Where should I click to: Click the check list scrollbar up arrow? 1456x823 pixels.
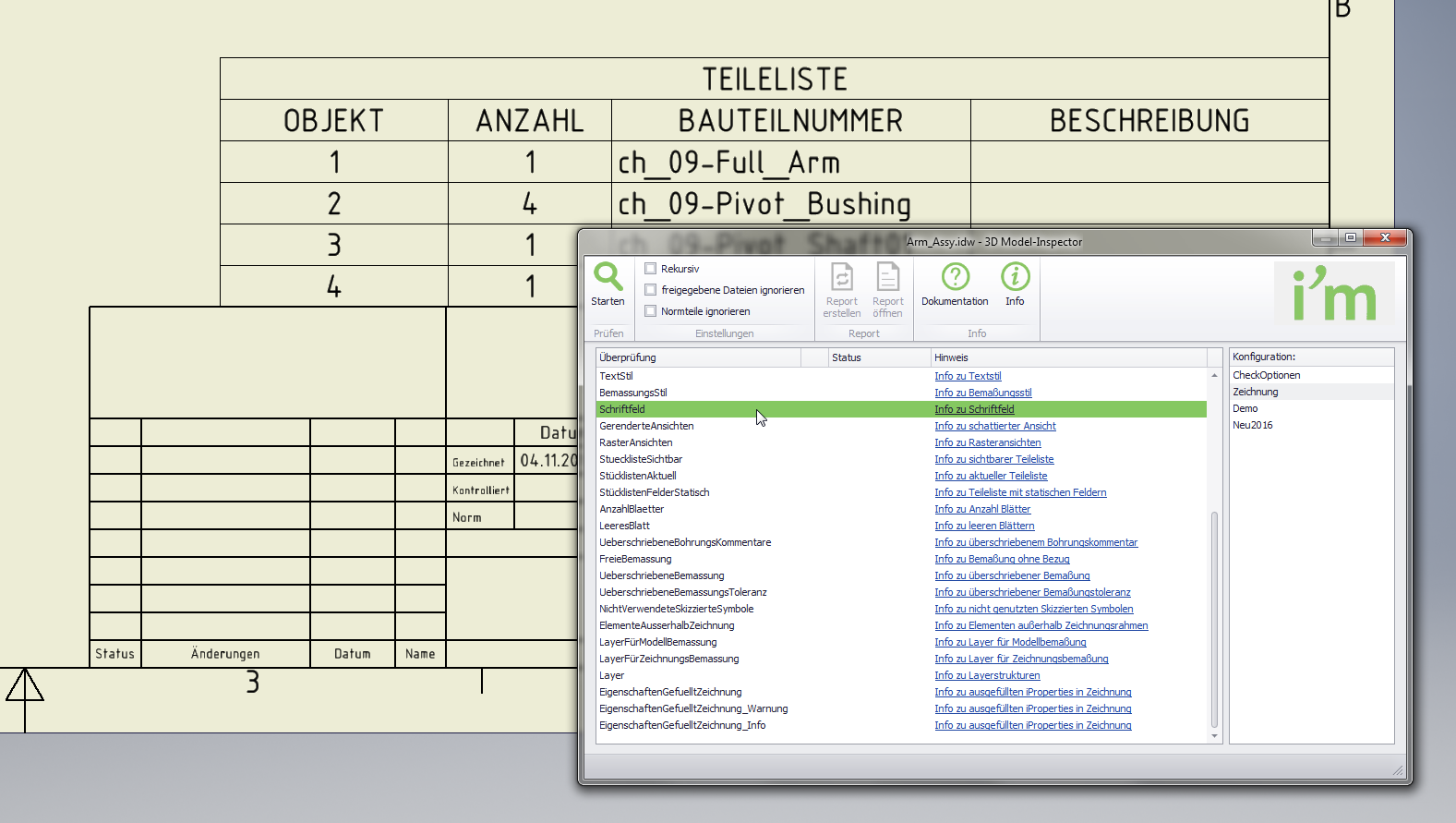coord(1214,375)
